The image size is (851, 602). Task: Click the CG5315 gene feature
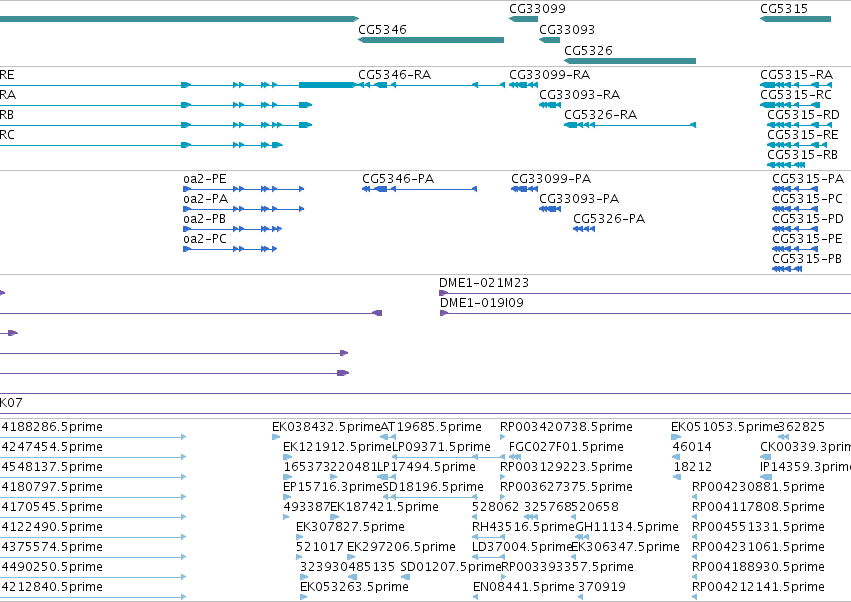pos(796,19)
